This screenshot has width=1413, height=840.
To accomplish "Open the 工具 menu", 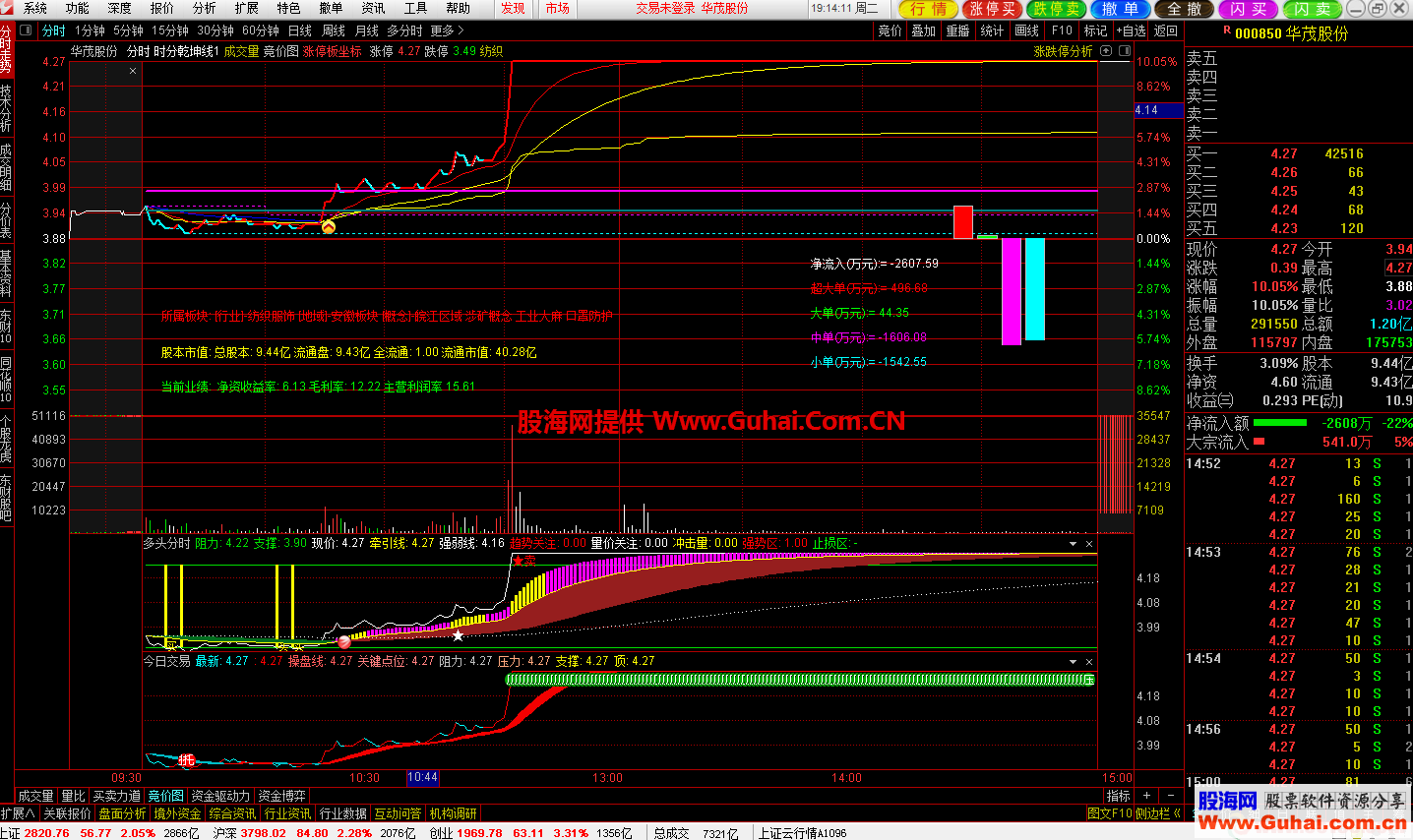I will [416, 8].
